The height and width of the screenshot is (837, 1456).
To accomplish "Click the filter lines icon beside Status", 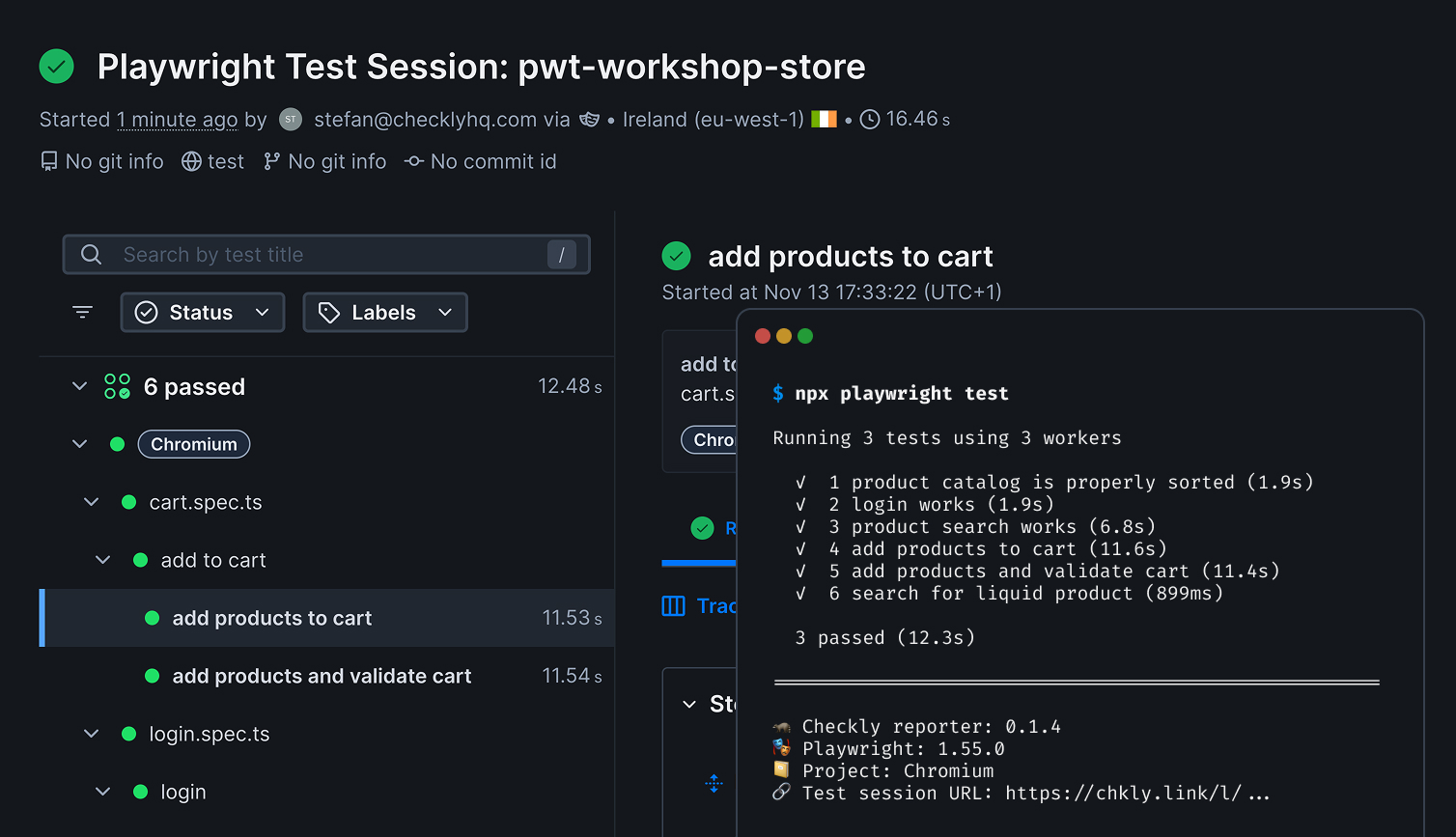I will click(83, 312).
